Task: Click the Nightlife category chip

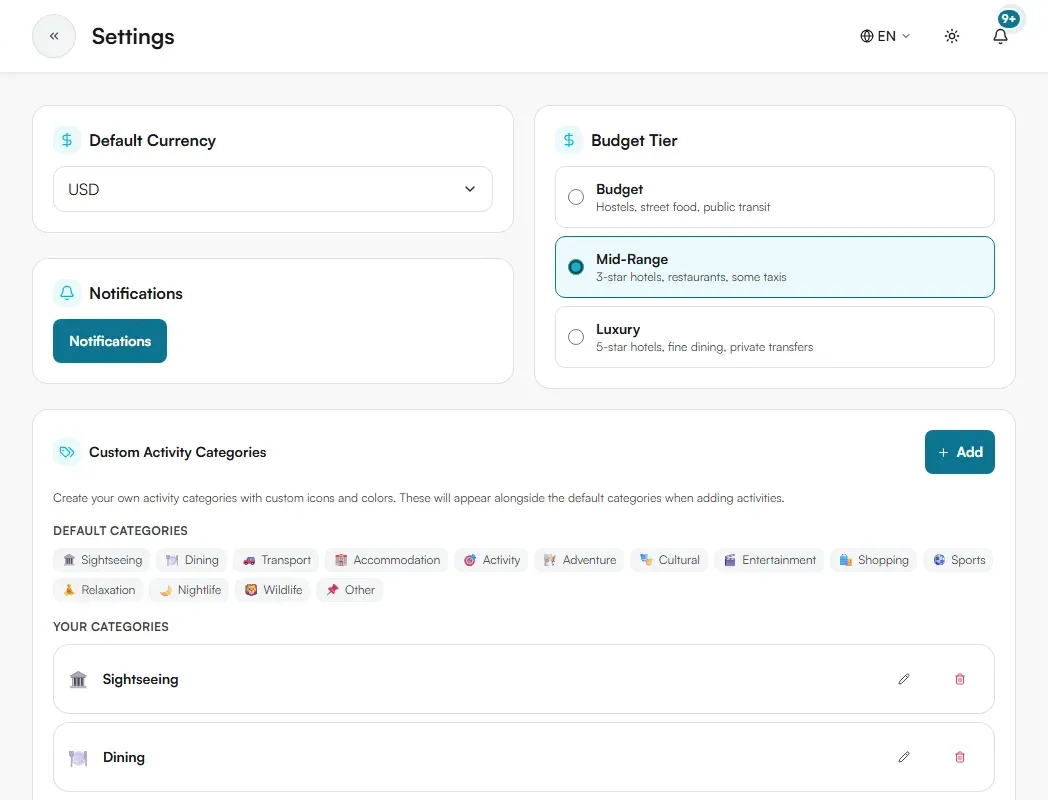Action: coord(190,590)
